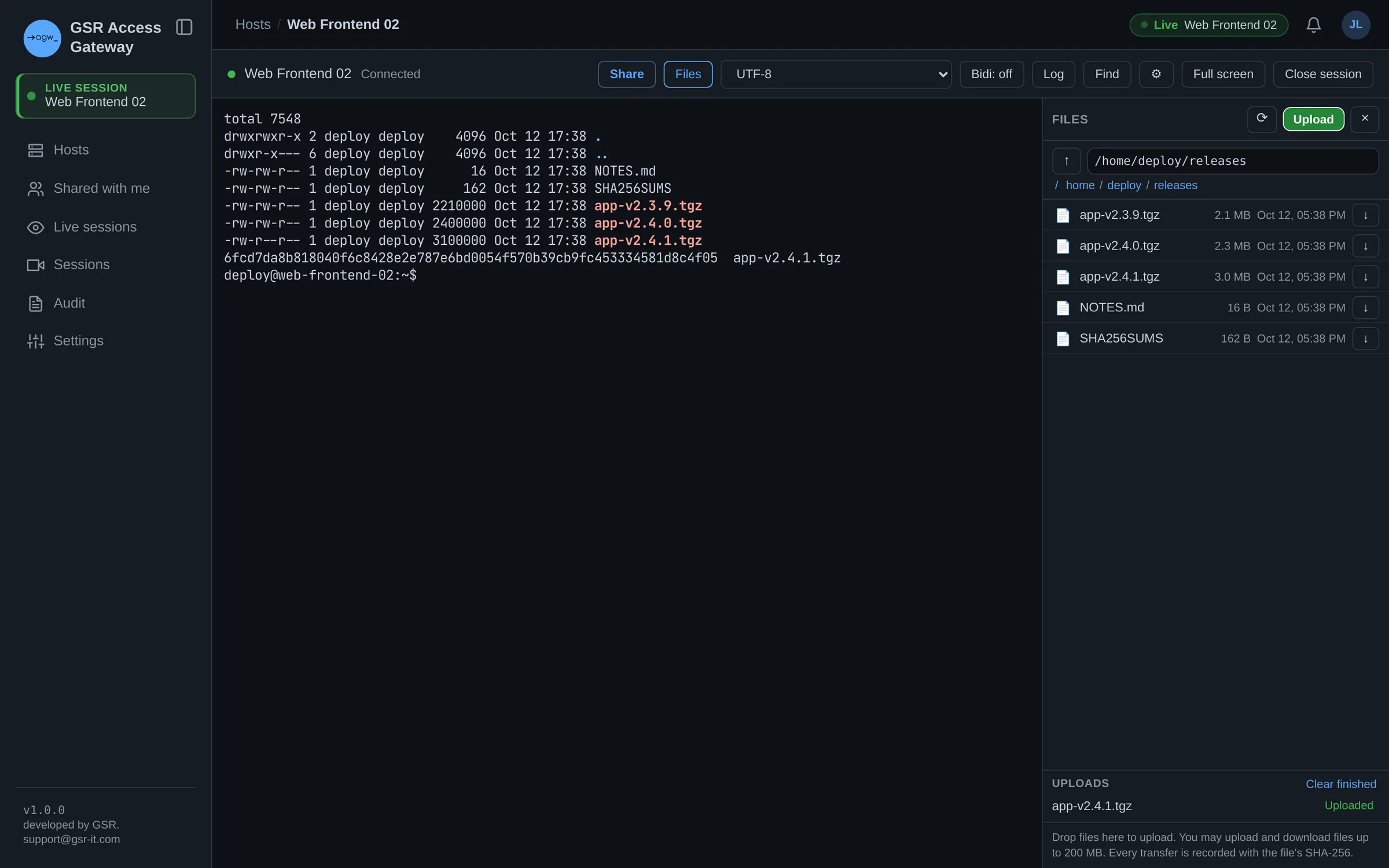Click app-v2.4.1.tgz in Uploads list
The width and height of the screenshot is (1389, 868).
click(1092, 806)
